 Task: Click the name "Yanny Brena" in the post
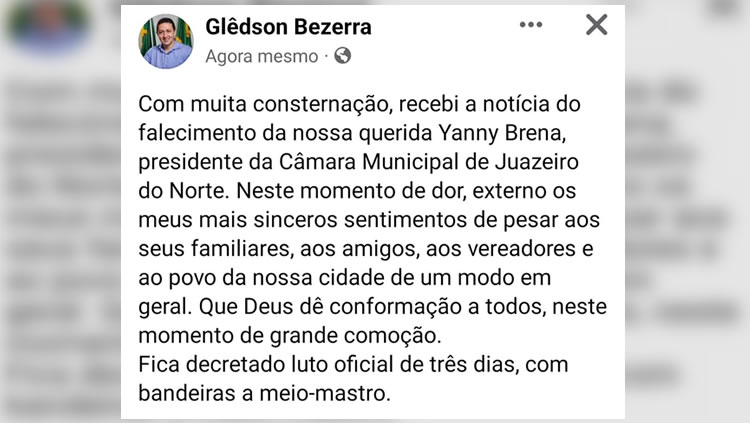tap(502, 133)
